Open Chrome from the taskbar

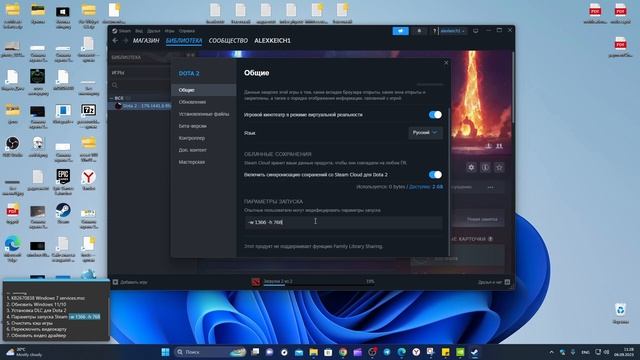343,352
